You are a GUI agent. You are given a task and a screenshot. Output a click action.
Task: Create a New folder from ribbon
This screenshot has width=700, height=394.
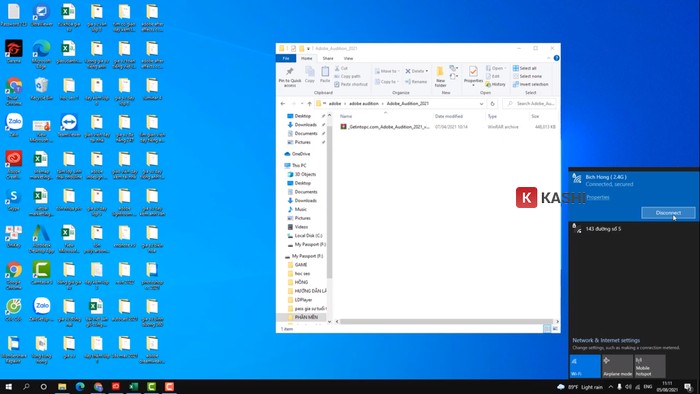[x=440, y=77]
